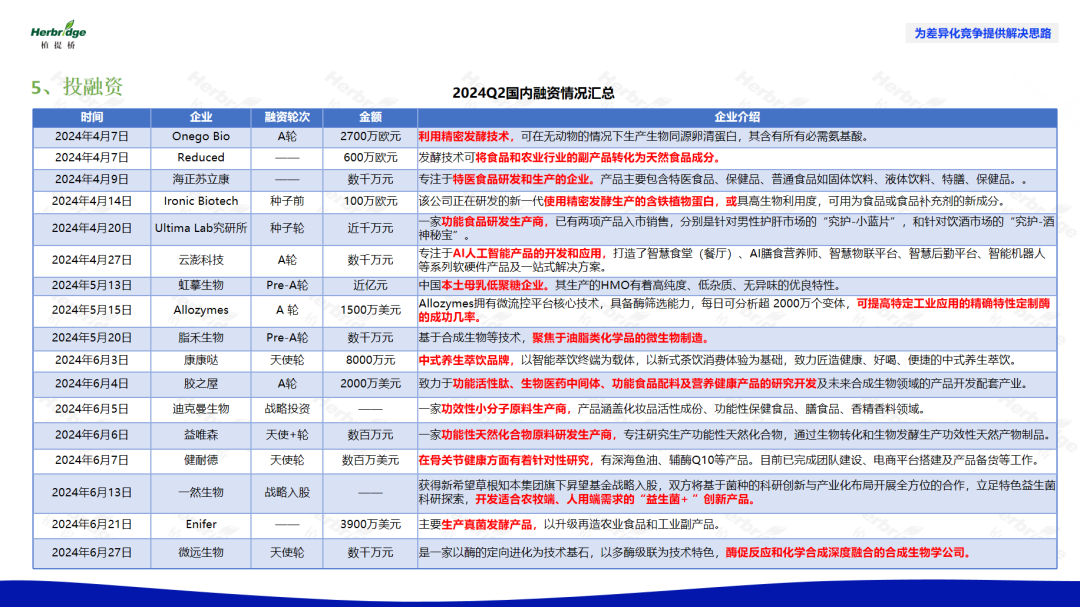The width and height of the screenshot is (1080, 607).
Task: Select the 8000万元 amount cell
Action: (x=370, y=360)
